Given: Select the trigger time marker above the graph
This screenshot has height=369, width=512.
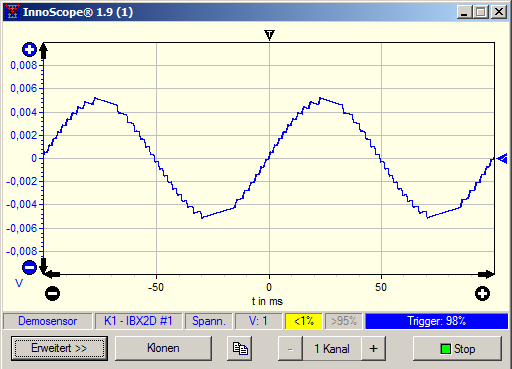Looking at the screenshot, I should [269, 35].
